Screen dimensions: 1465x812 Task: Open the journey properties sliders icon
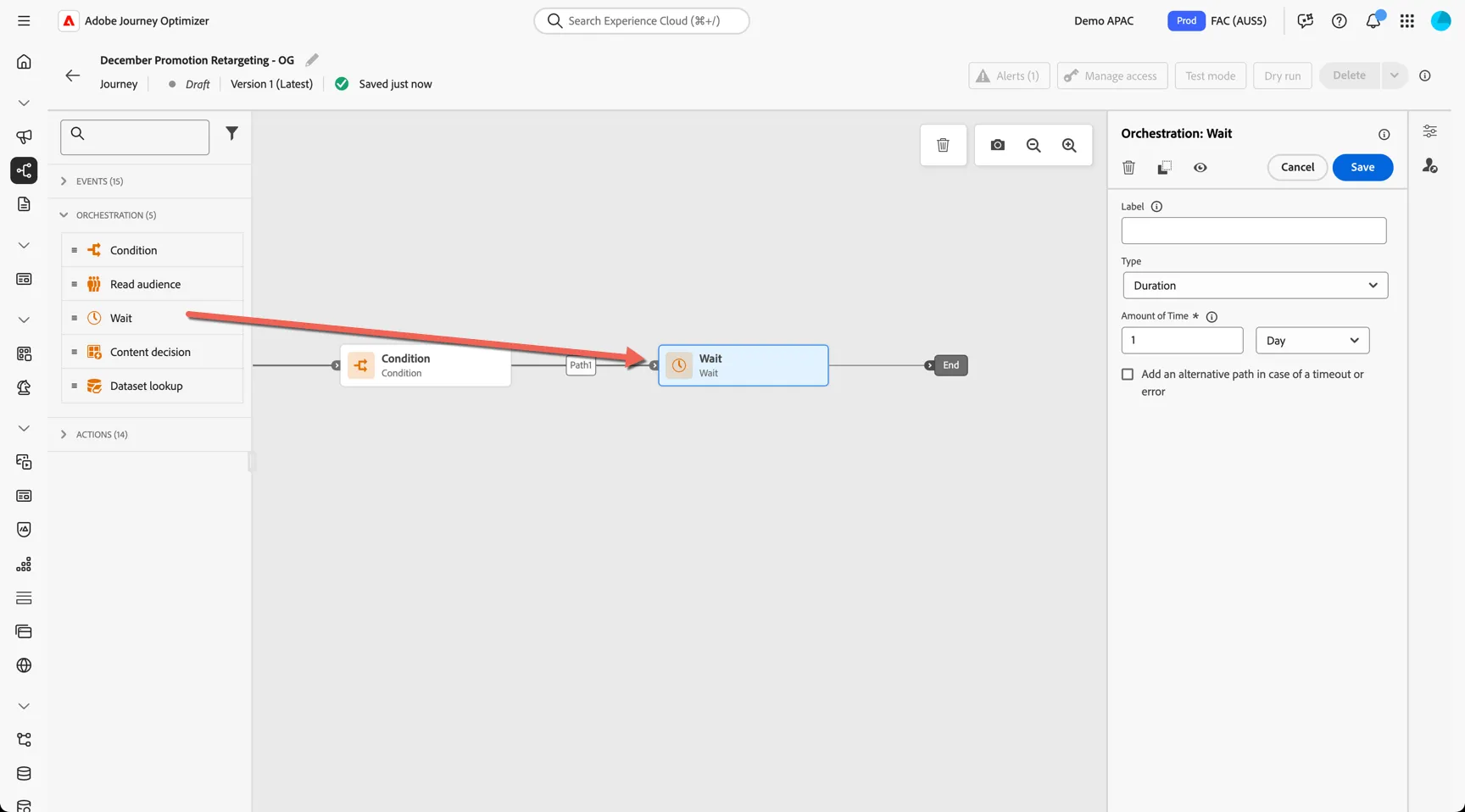point(1430,131)
